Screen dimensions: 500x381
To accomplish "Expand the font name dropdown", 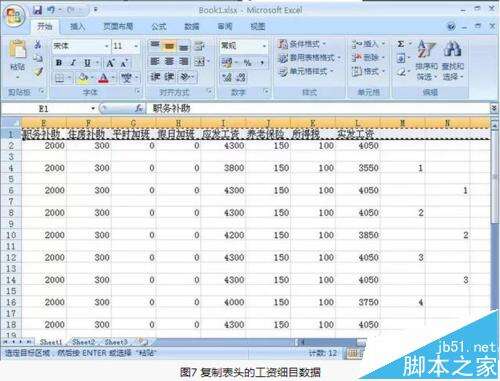I will pos(107,46).
